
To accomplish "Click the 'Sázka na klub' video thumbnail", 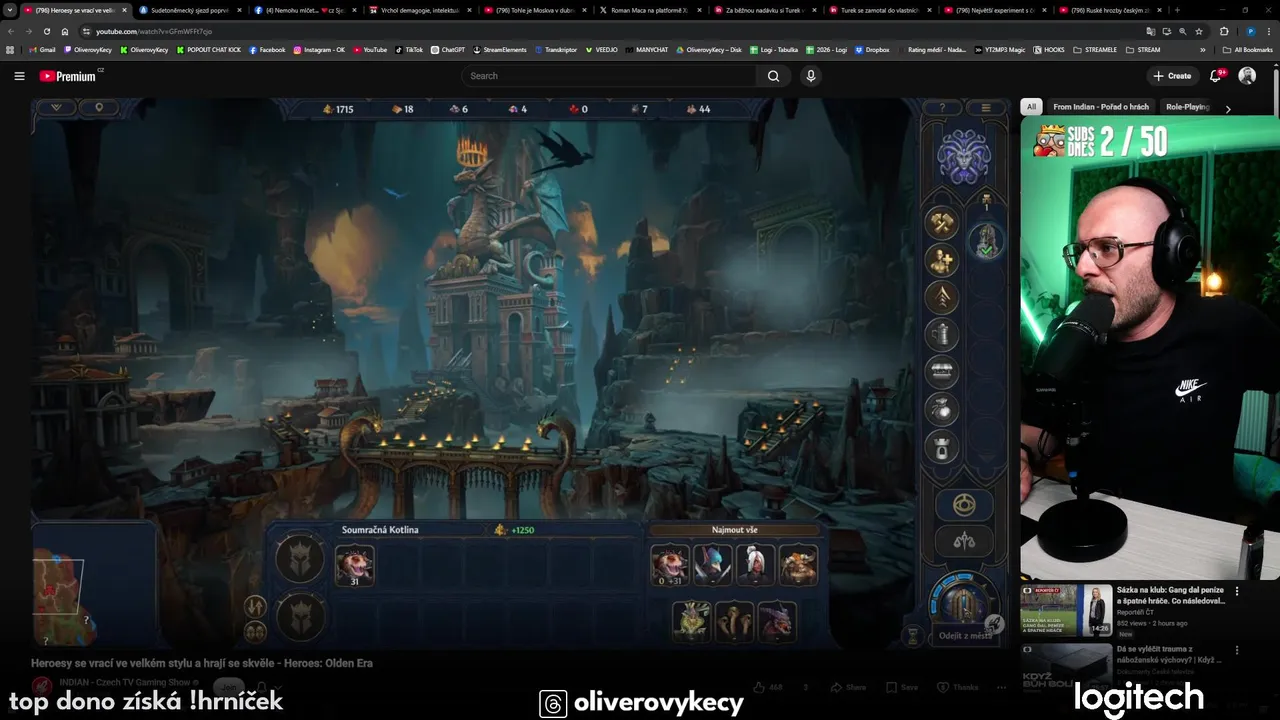I will [x=1066, y=610].
